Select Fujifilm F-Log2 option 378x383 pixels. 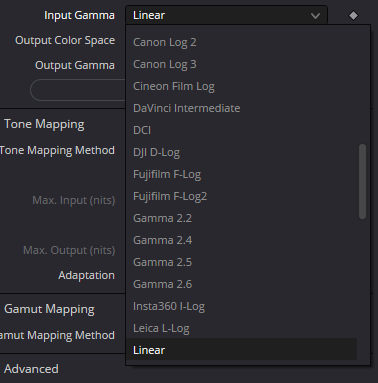point(241,196)
